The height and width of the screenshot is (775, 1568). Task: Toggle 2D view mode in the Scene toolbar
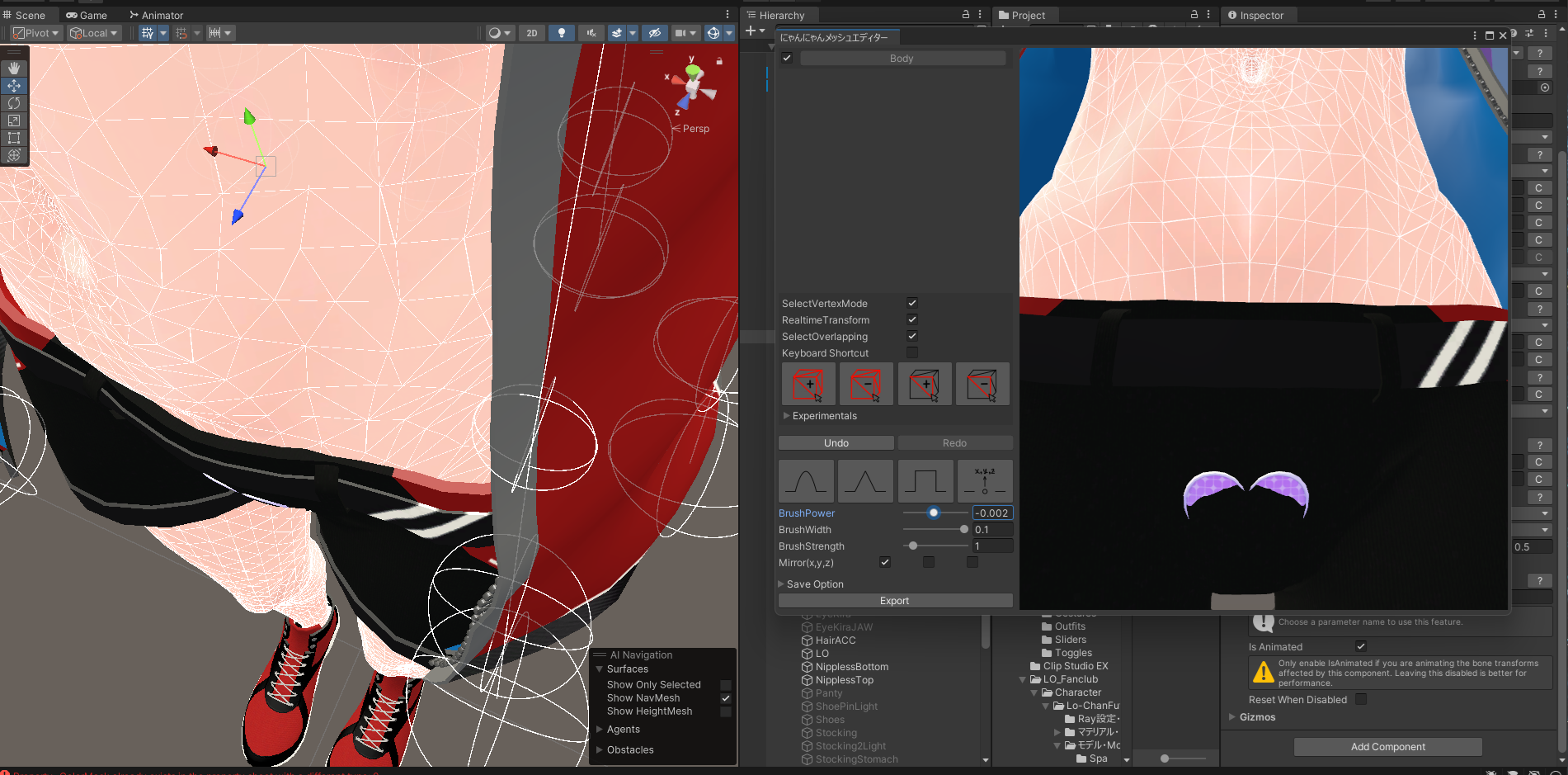[x=532, y=33]
